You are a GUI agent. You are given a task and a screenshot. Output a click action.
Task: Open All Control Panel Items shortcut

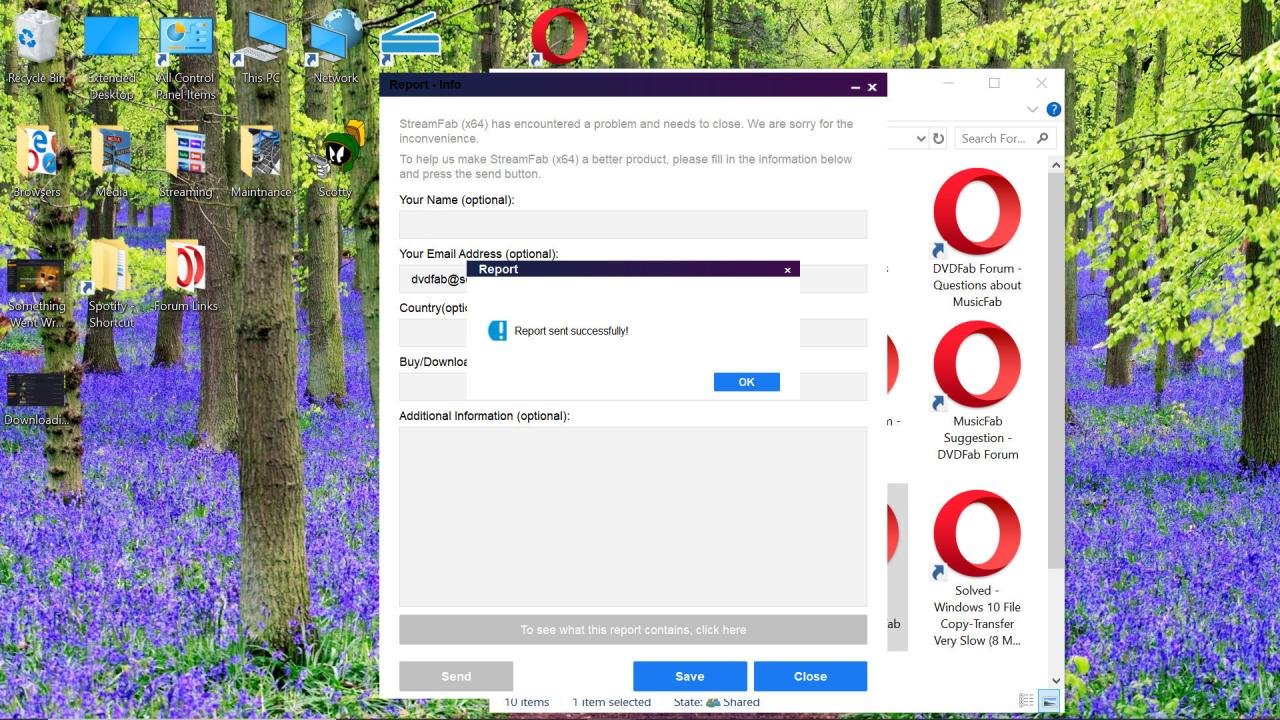(x=185, y=58)
